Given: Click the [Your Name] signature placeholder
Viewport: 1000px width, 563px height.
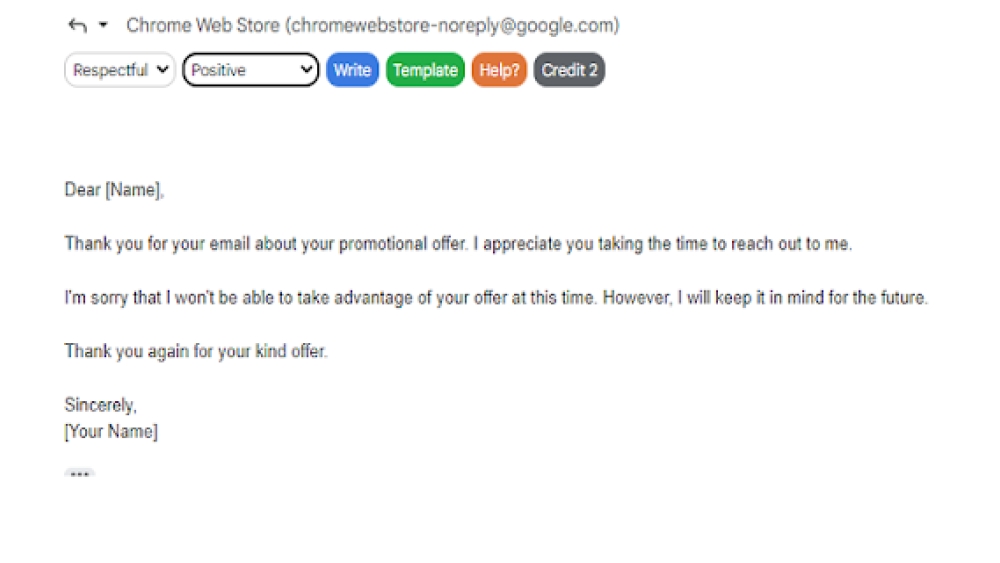Looking at the screenshot, I should 111,432.
